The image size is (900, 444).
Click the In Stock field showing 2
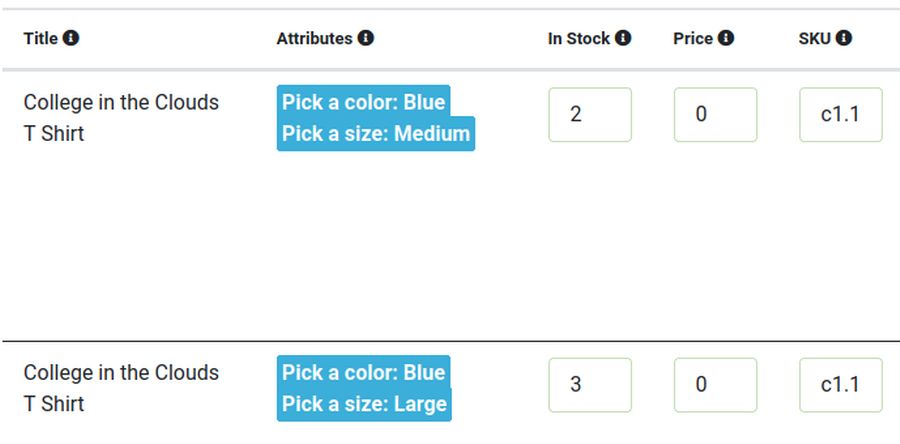tap(590, 114)
